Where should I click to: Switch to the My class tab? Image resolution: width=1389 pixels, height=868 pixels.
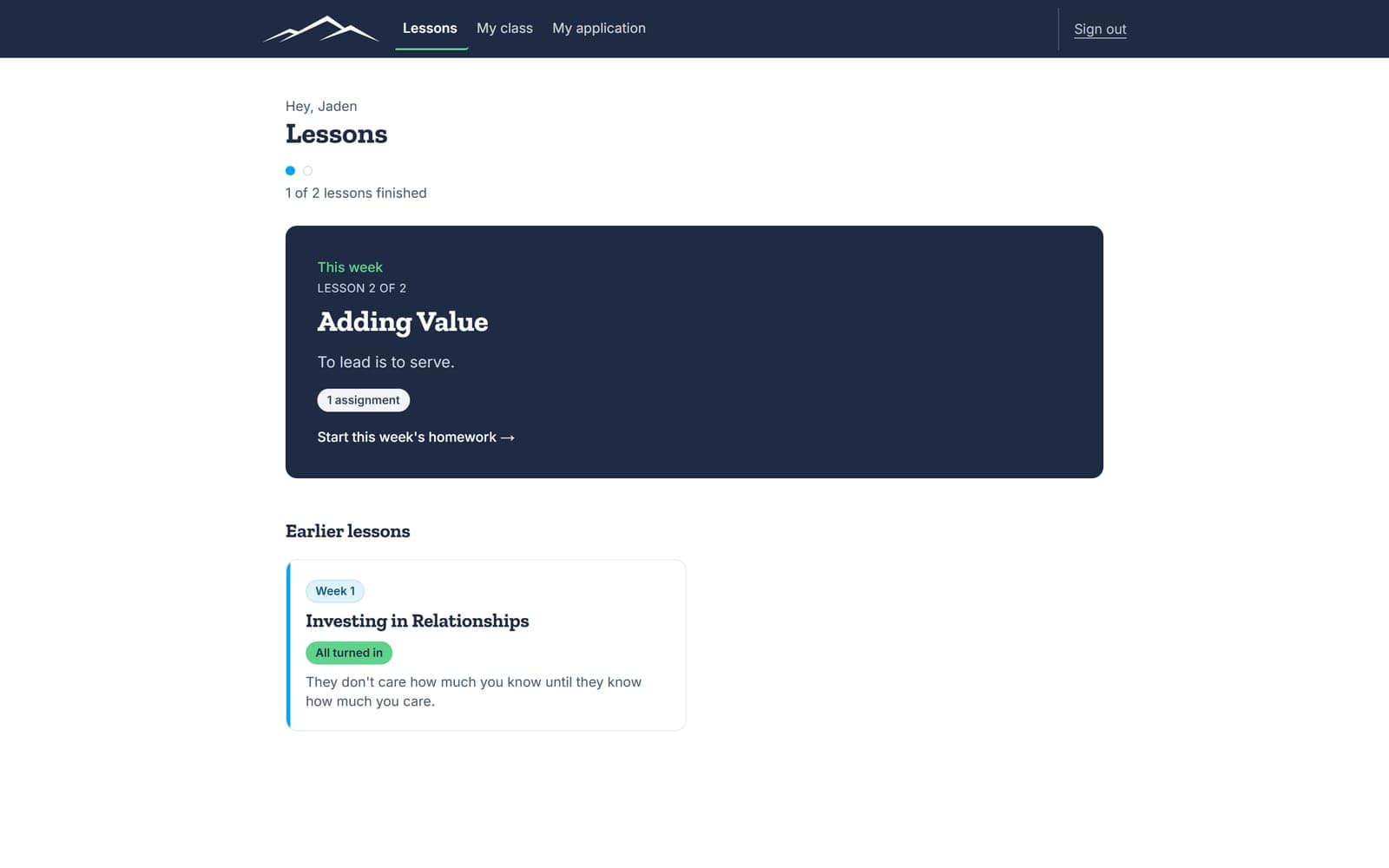point(504,29)
